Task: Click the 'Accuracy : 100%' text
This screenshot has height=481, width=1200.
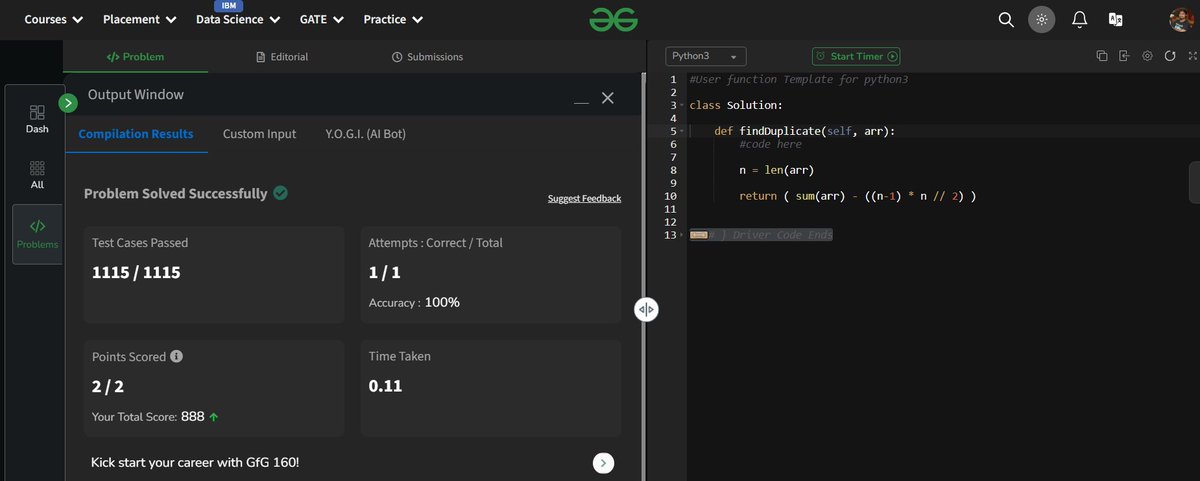Action: click(414, 302)
